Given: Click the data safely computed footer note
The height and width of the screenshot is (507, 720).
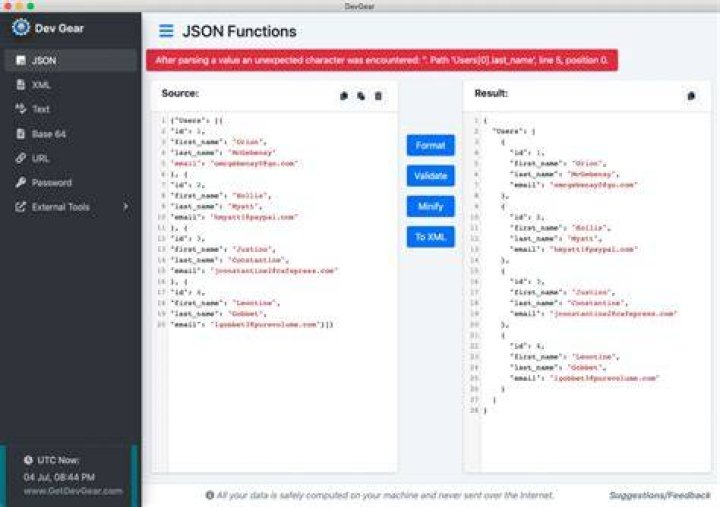Looking at the screenshot, I should click(x=385, y=495).
